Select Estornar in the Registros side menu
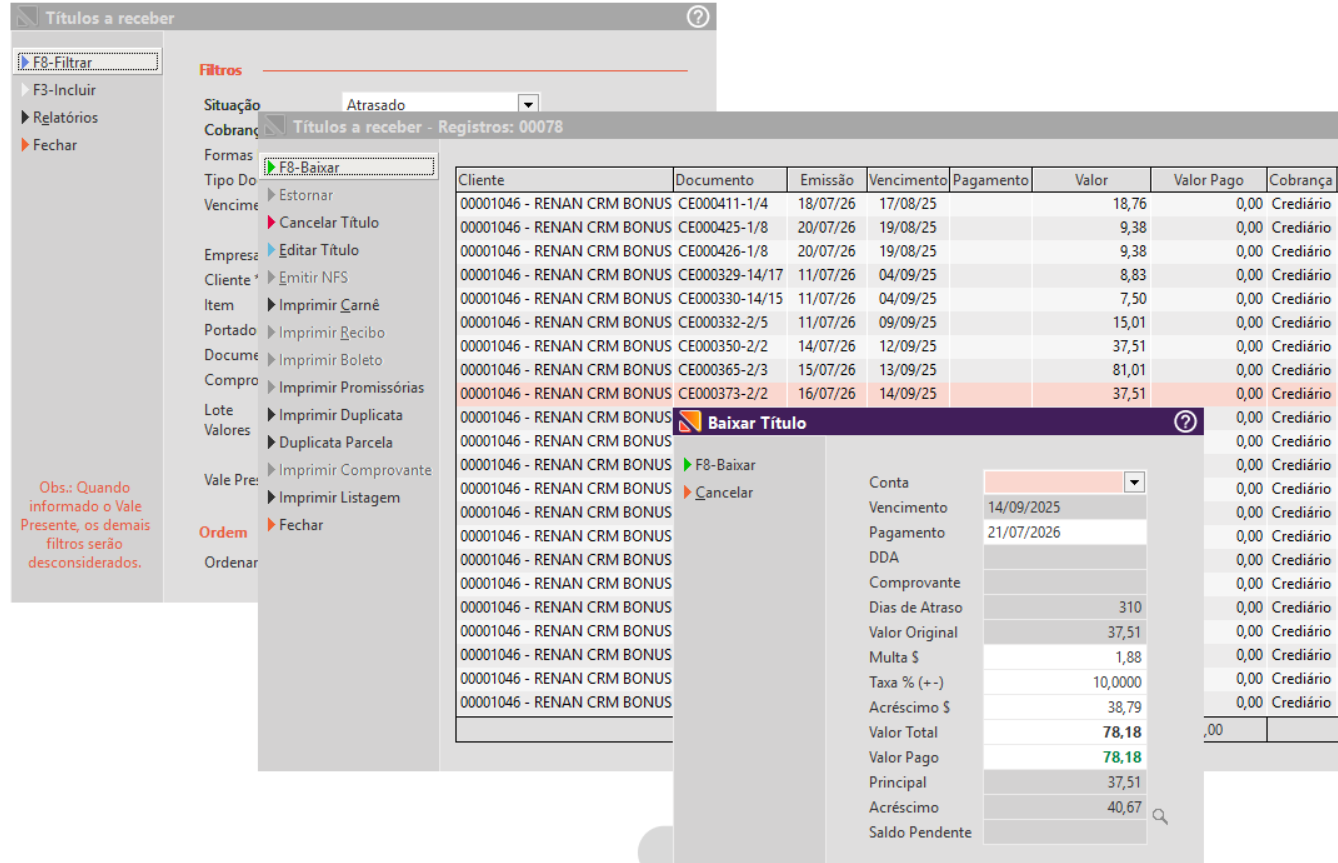Image resolution: width=1338 pixels, height=863 pixels. point(306,195)
